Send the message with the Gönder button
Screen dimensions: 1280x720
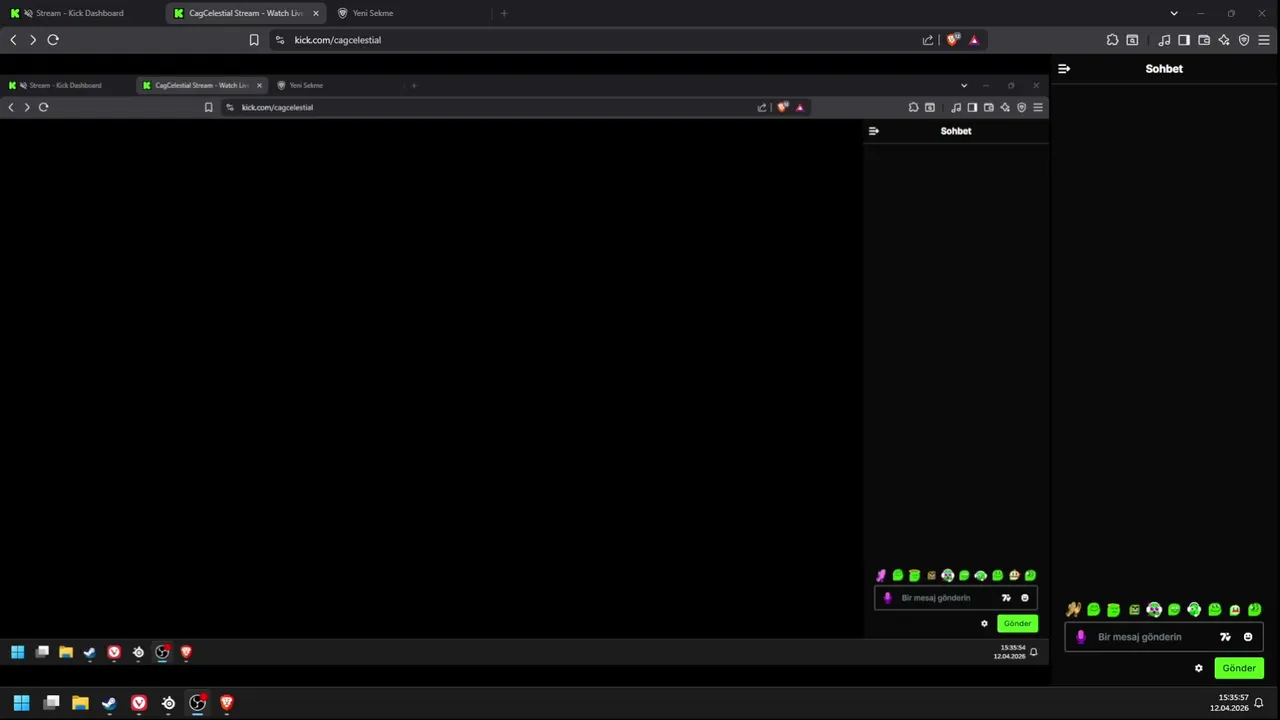click(1239, 668)
